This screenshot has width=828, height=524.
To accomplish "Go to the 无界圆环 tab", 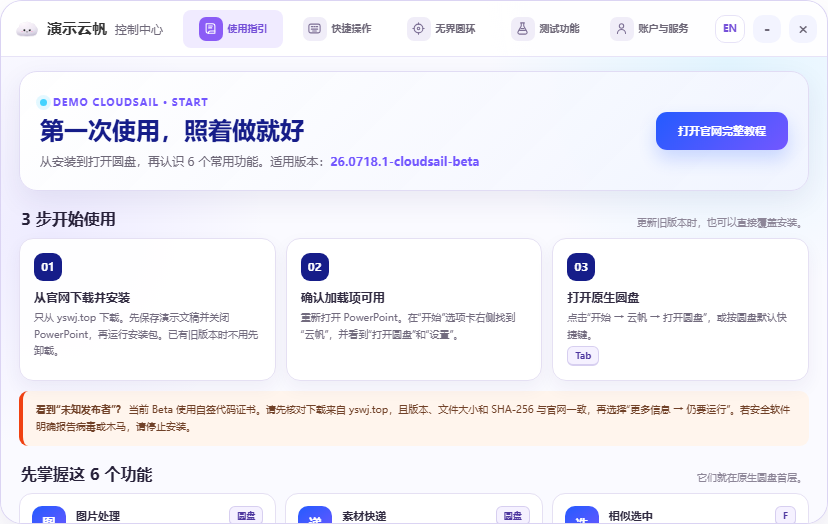I will pos(441,29).
